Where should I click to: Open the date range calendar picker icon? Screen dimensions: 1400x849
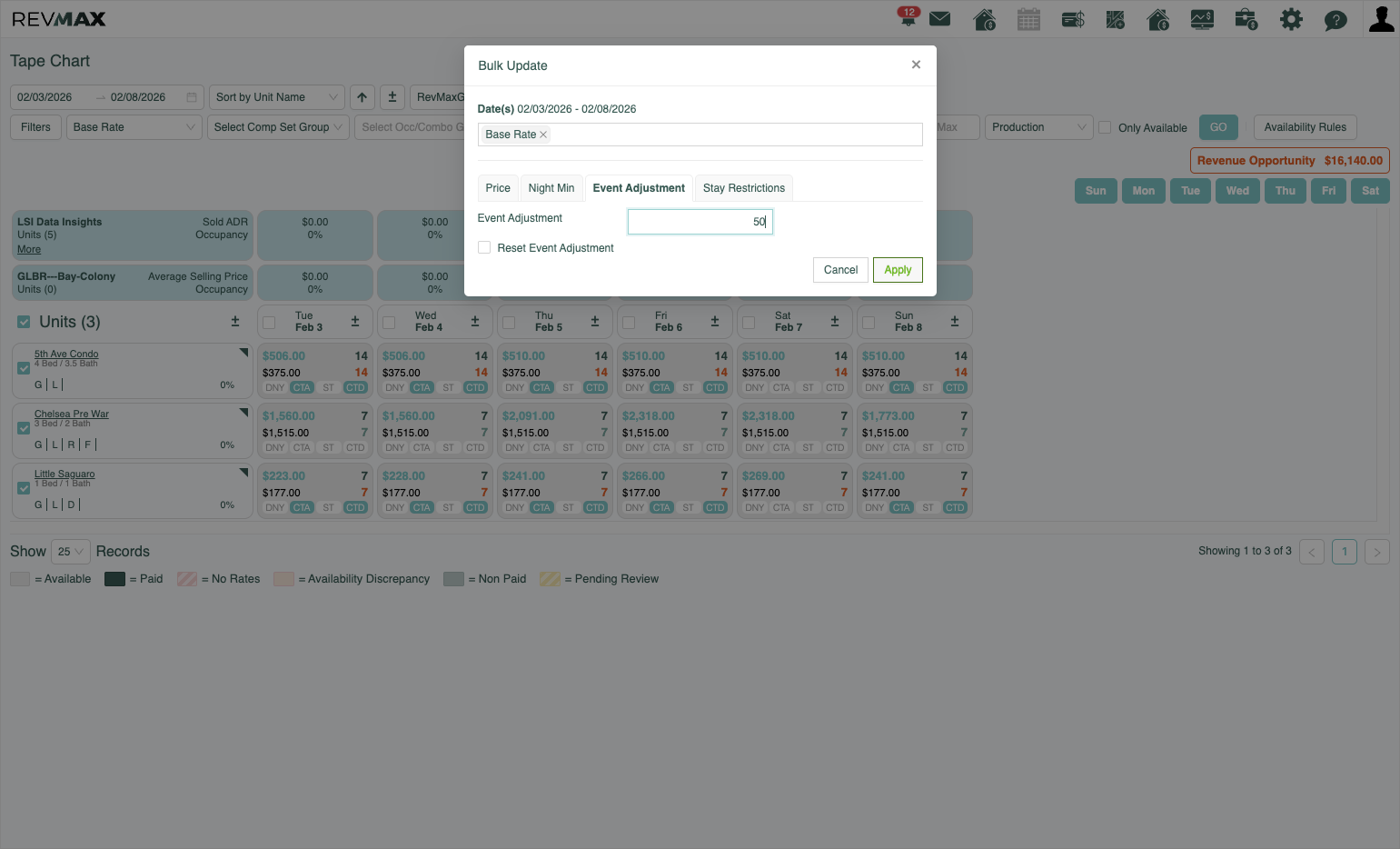(x=192, y=97)
